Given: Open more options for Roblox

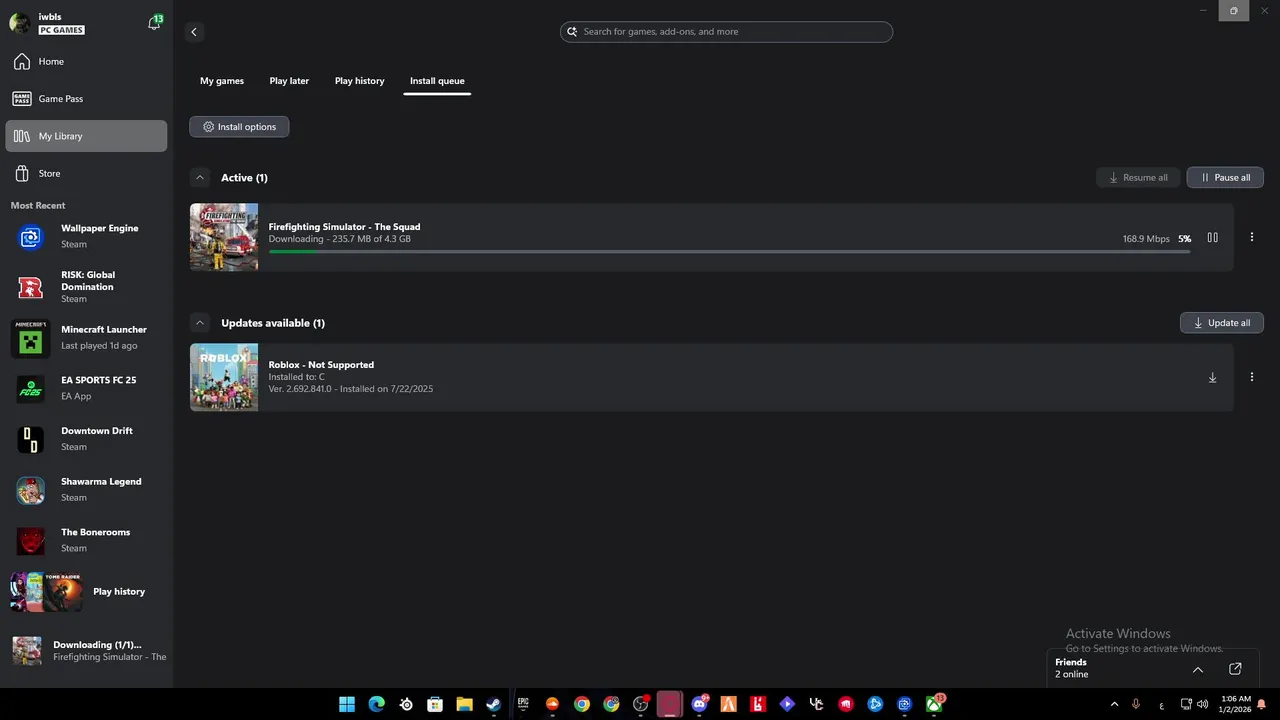Looking at the screenshot, I should (x=1251, y=378).
